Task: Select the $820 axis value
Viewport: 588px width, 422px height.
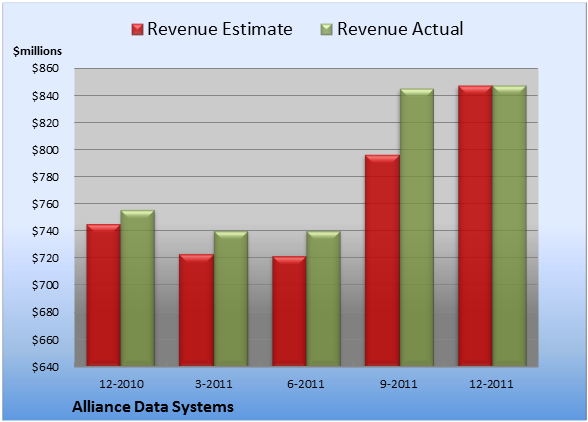Action: (x=45, y=123)
